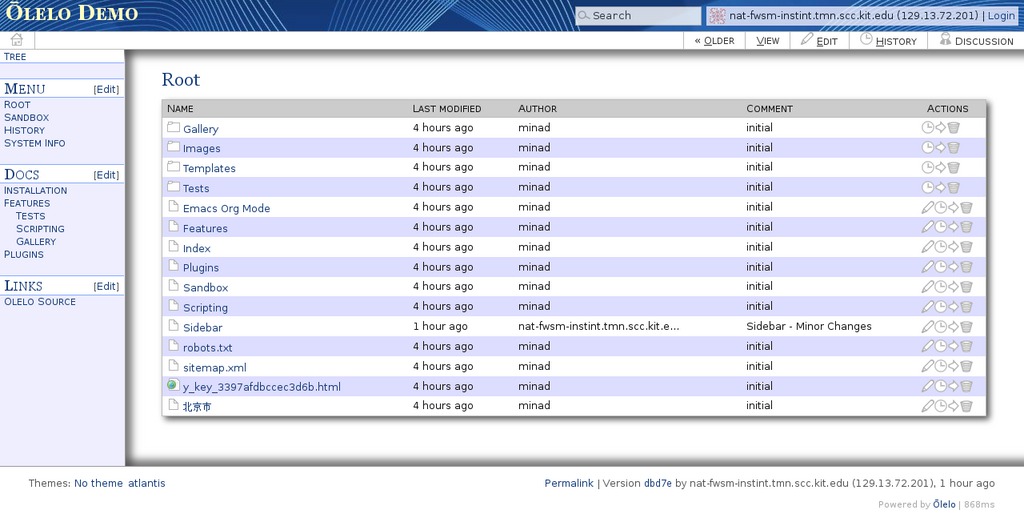1024x522 pixels.
Task: Click the Edit link beside Docs heading
Action: coord(106,175)
